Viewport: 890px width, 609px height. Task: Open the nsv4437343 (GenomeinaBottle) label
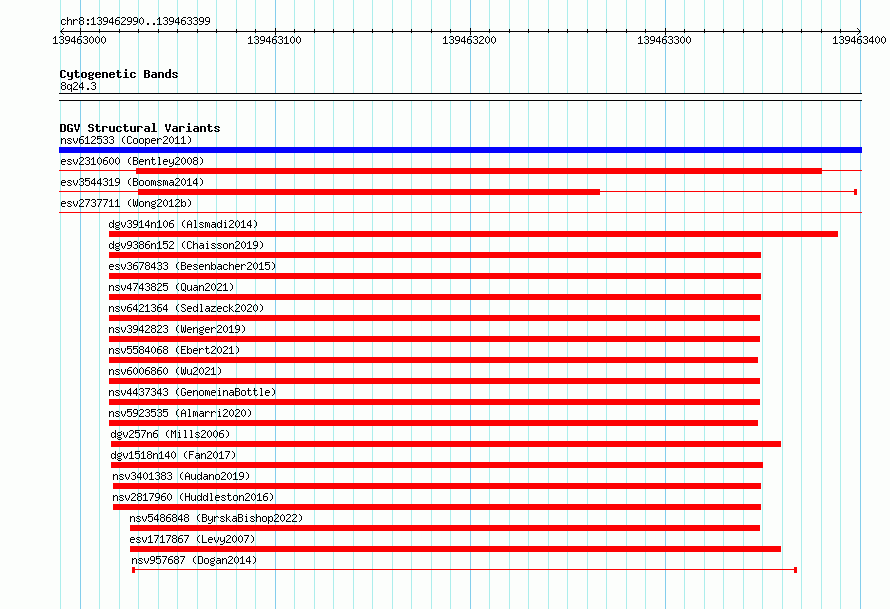pos(192,392)
